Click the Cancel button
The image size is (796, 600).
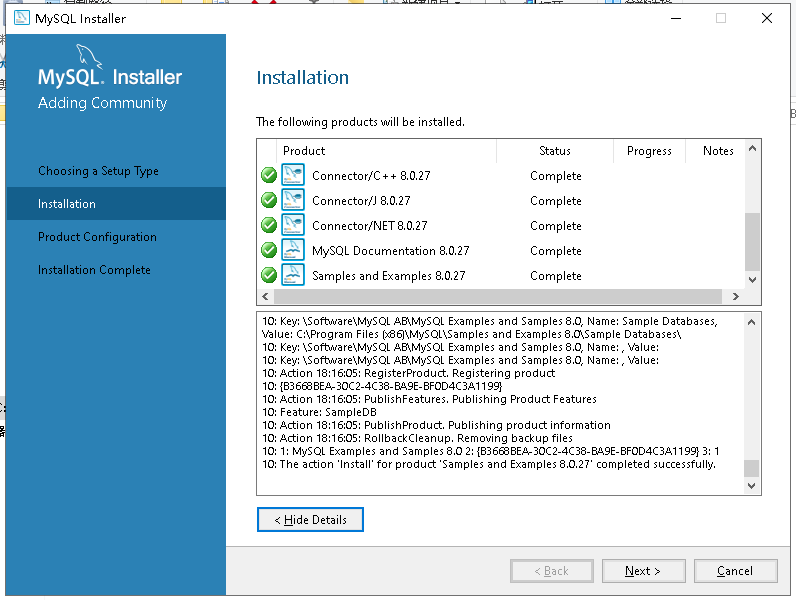point(735,571)
